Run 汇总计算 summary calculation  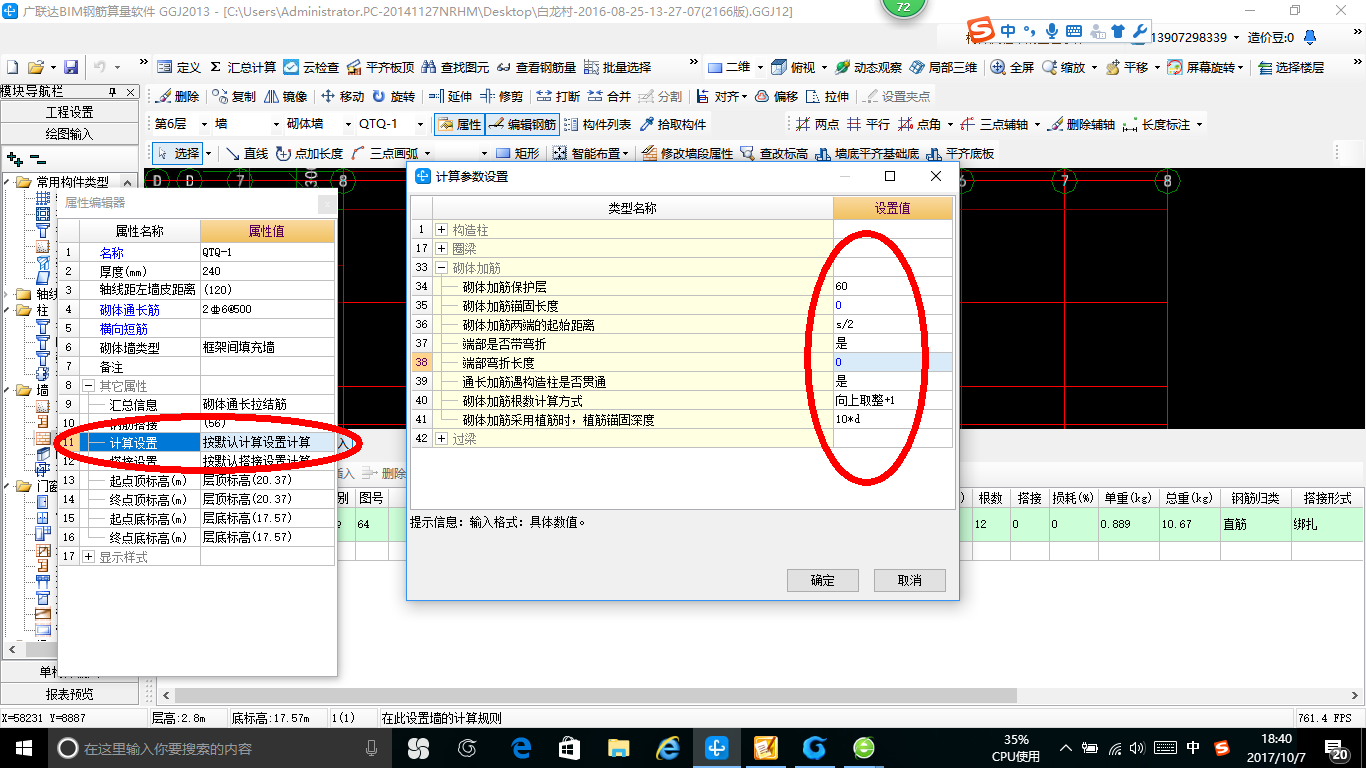coord(242,67)
